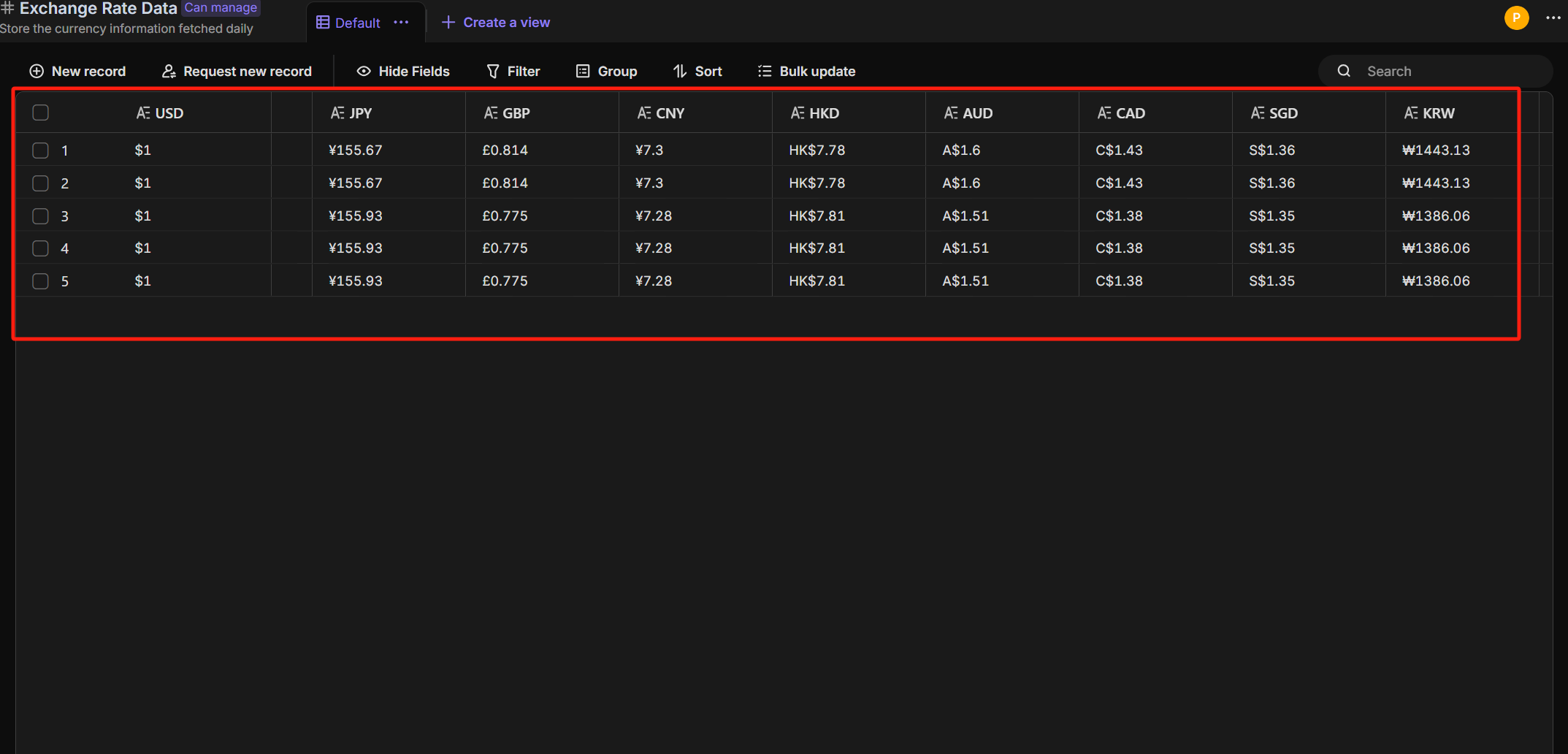This screenshot has height=754, width=1568.
Task: Click the £0.814 GBP cell in row 2
Action: 542,183
